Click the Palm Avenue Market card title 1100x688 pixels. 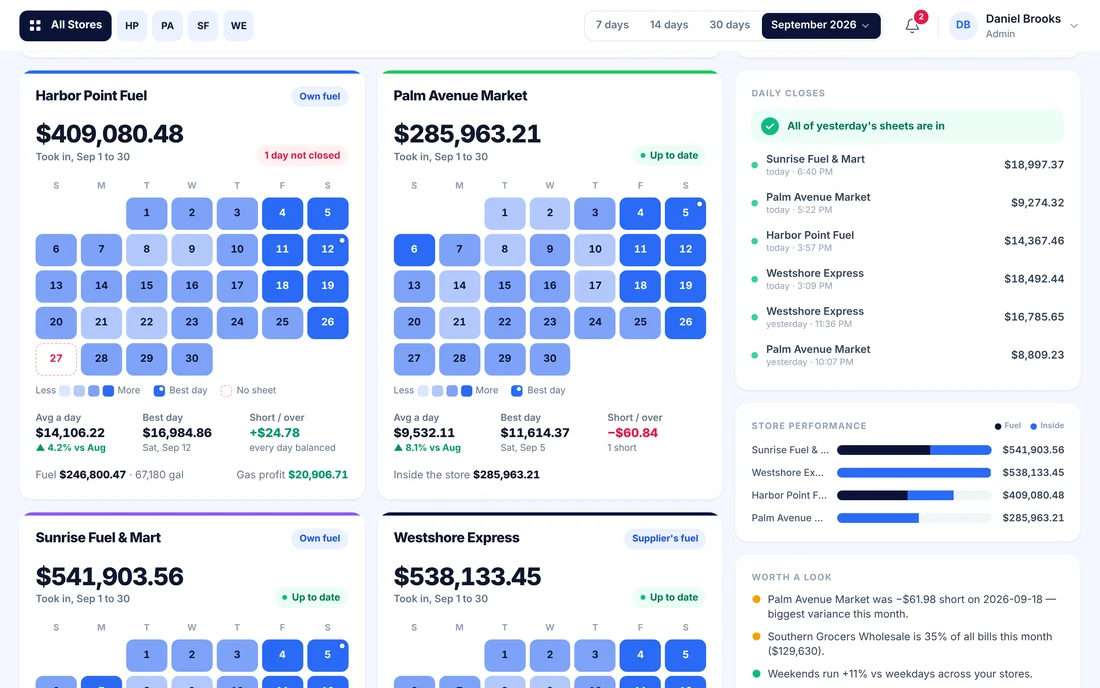click(460, 96)
